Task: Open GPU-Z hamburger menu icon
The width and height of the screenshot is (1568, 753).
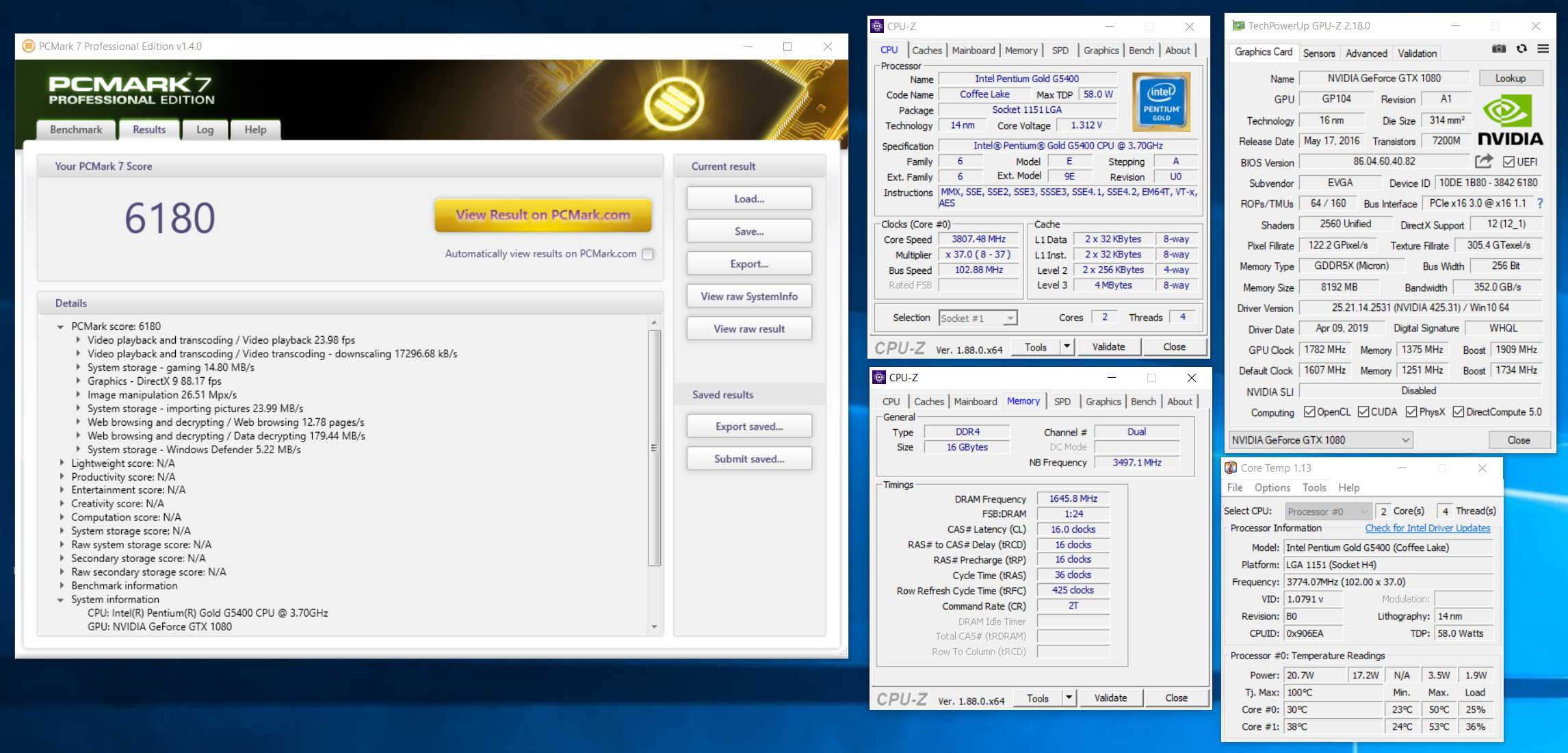Action: pyautogui.click(x=1543, y=49)
